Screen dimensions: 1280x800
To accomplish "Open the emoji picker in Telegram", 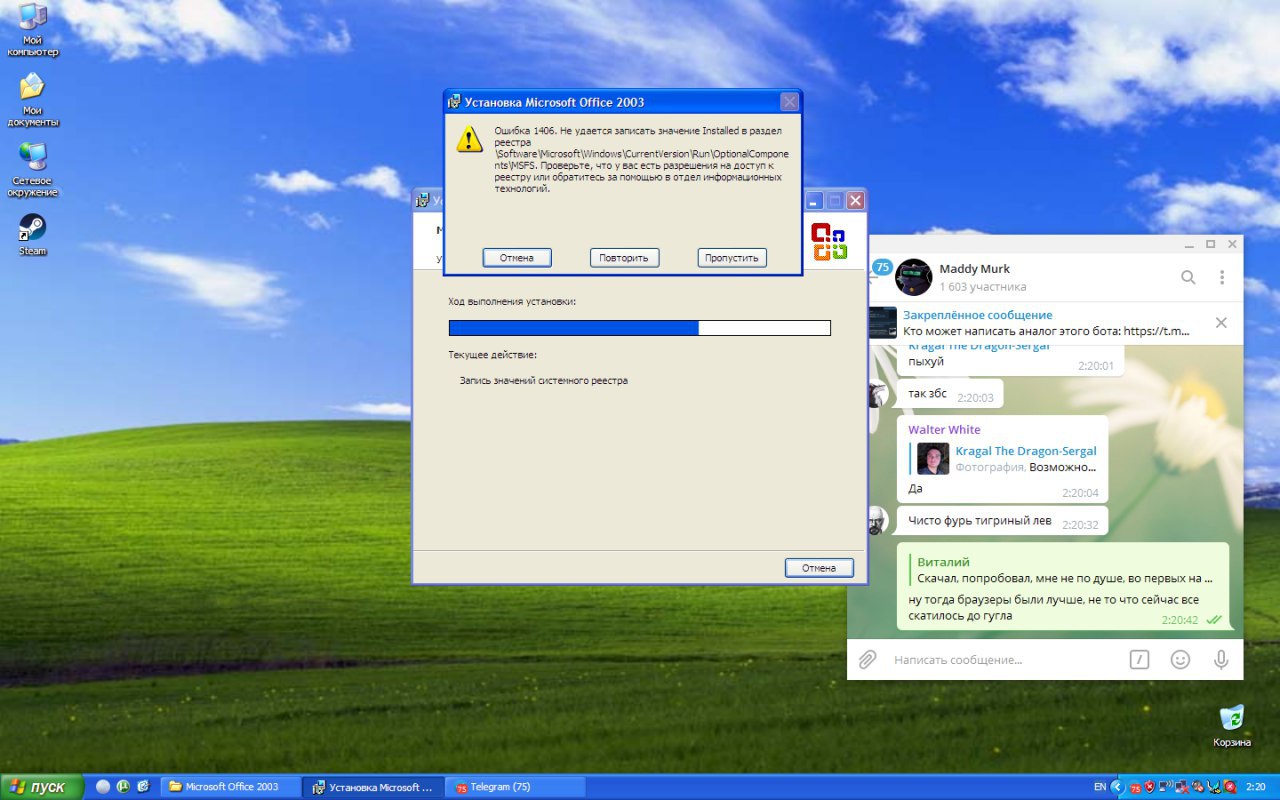I will click(1180, 660).
